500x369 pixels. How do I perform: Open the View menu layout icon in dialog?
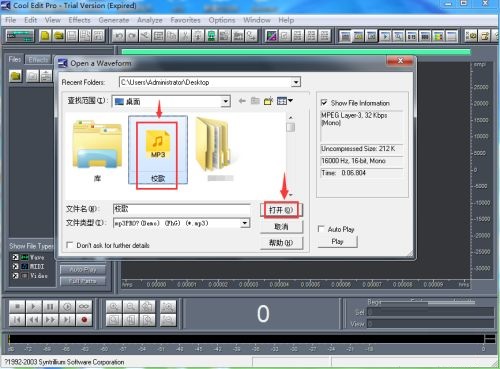284,101
